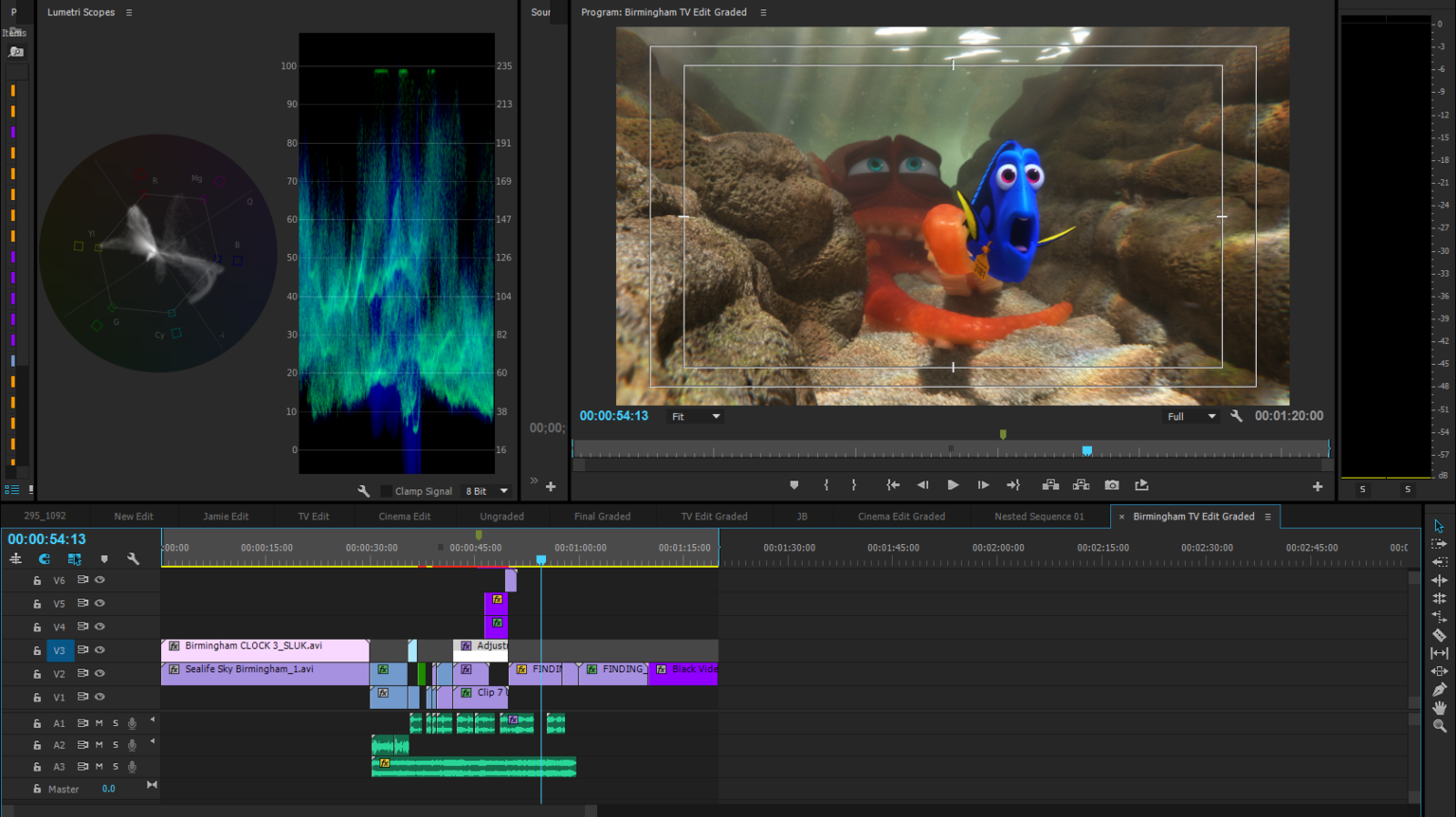
Task: Add a marker using the timeline marker icon
Action: tap(104, 560)
